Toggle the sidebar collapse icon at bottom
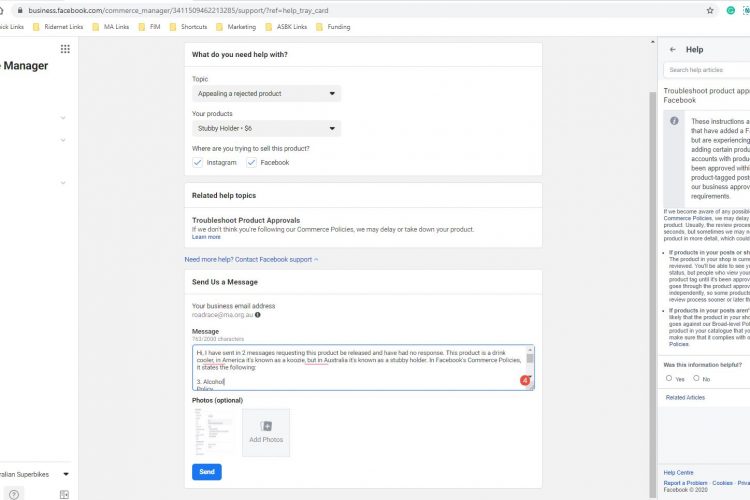 (x=64, y=495)
